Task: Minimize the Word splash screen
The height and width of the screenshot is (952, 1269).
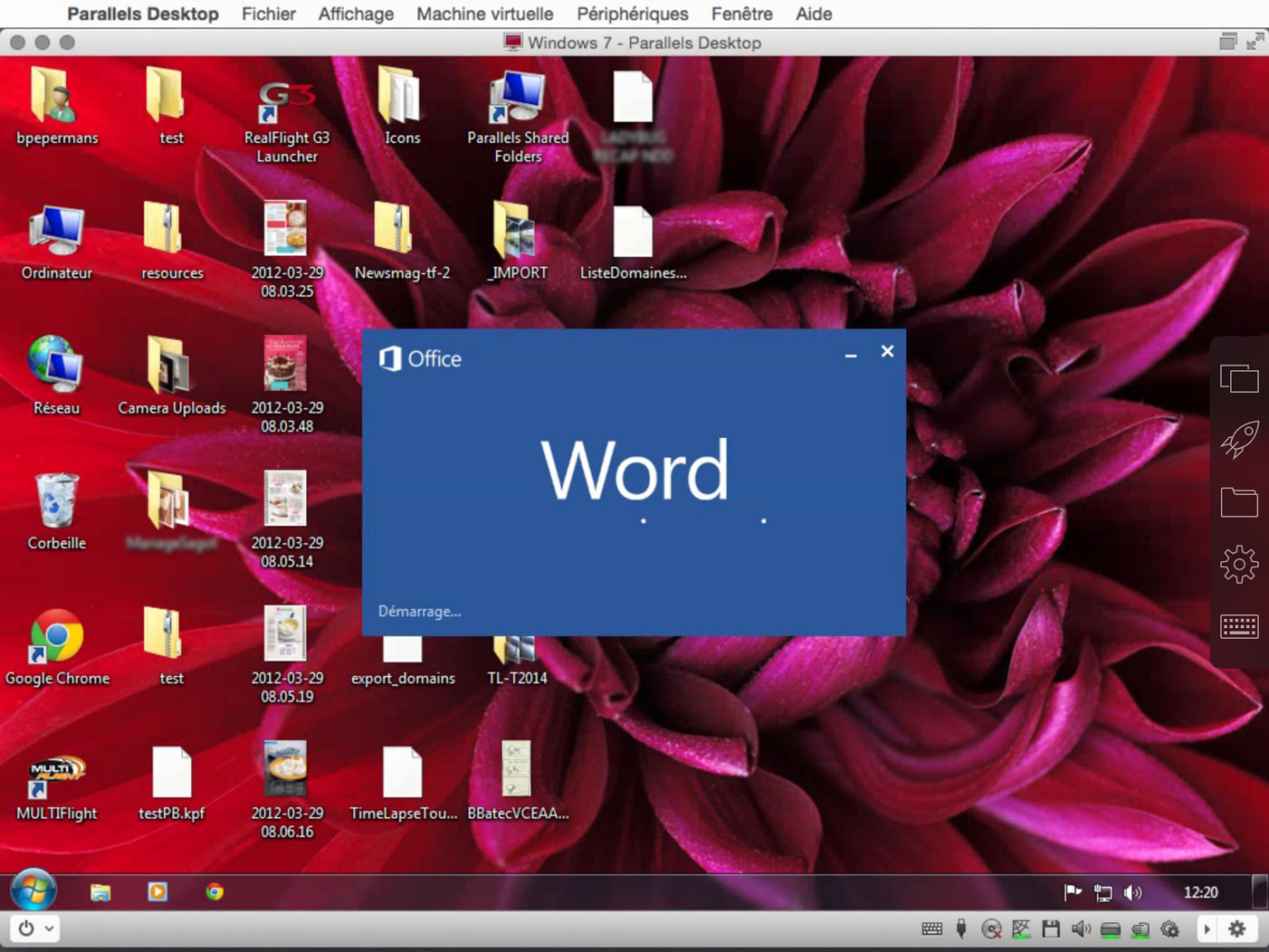Action: click(x=850, y=354)
